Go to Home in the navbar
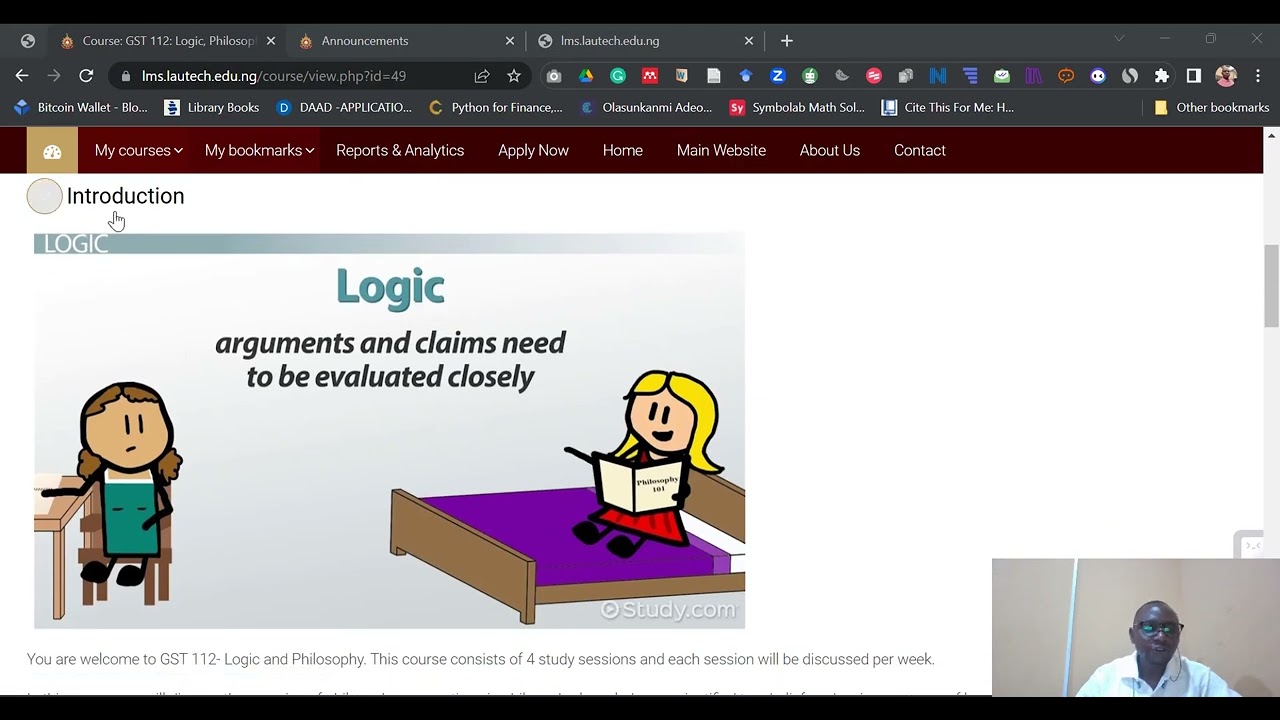 [x=623, y=150]
